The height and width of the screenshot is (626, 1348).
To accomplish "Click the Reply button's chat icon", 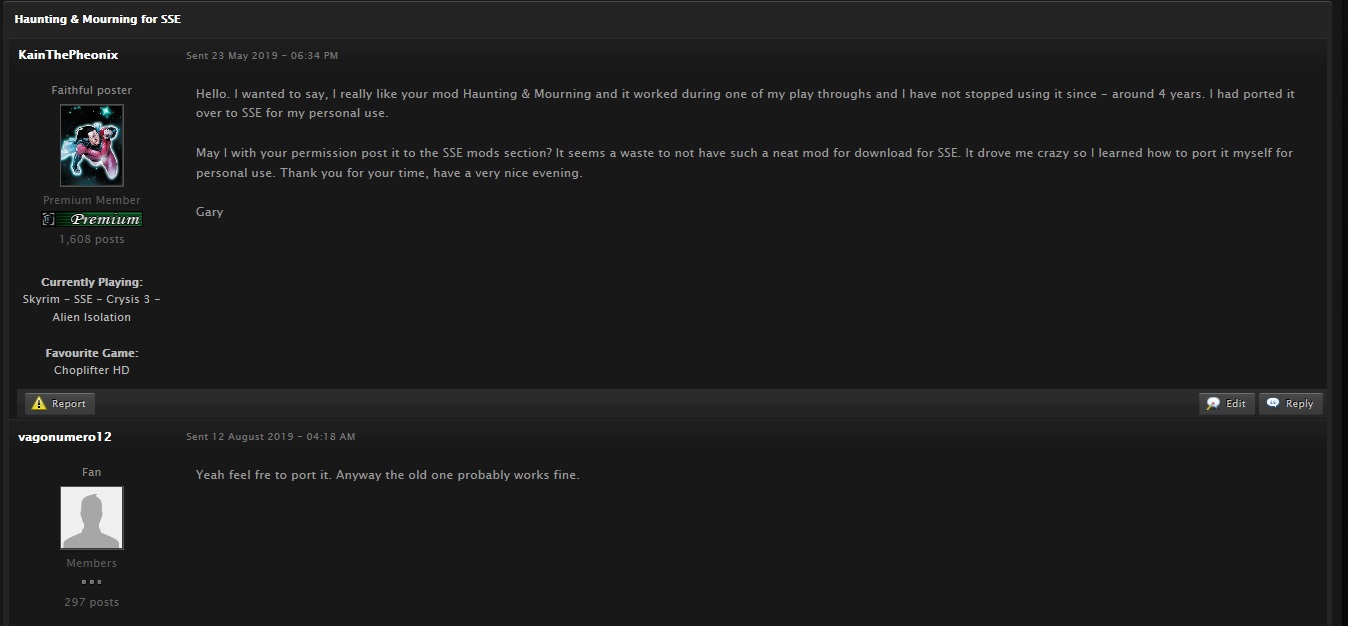I will (1273, 403).
